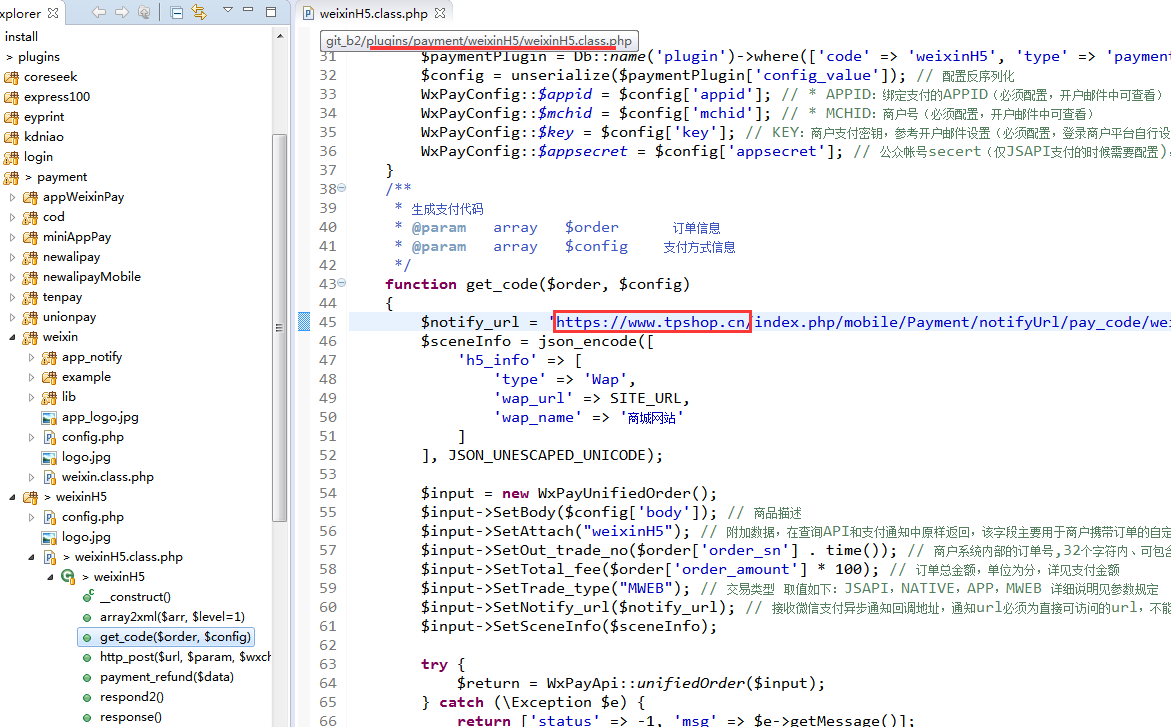Click the Back navigation arrow in explorer
The image size is (1171, 727).
[98, 13]
